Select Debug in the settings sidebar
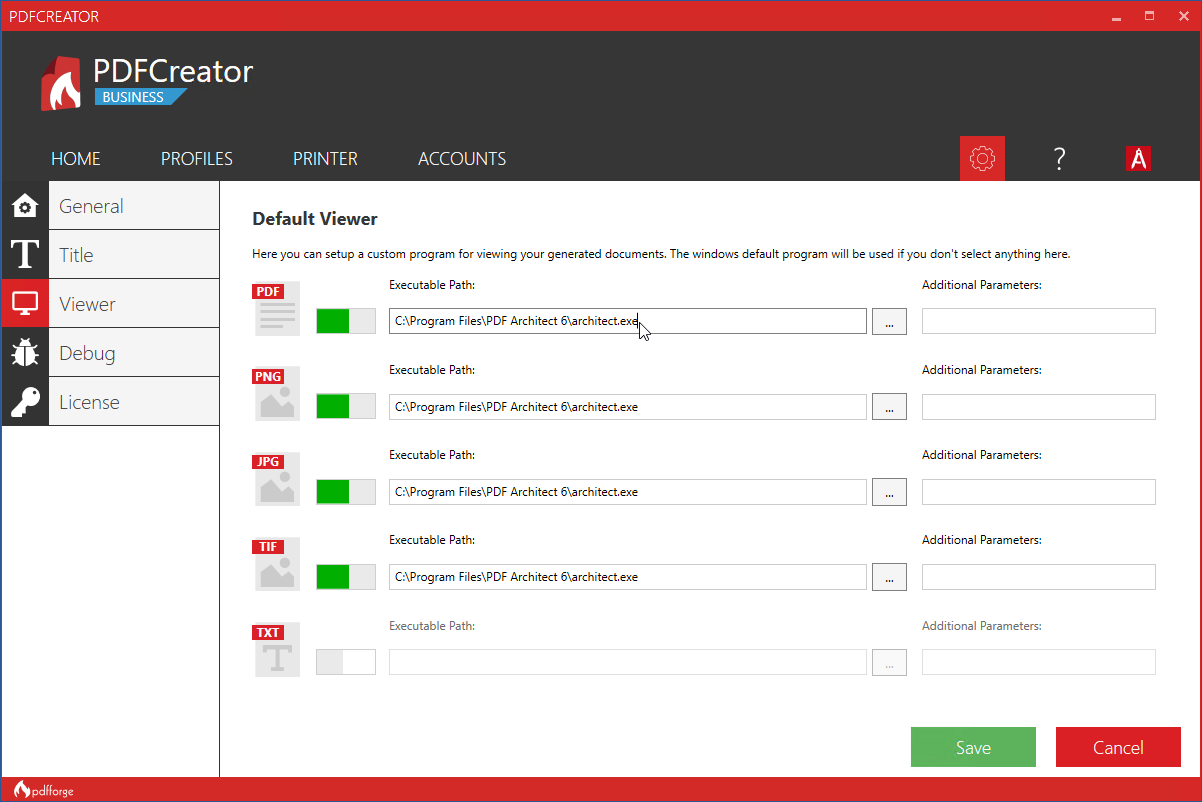Viewport: 1202px width, 802px height. pos(133,353)
